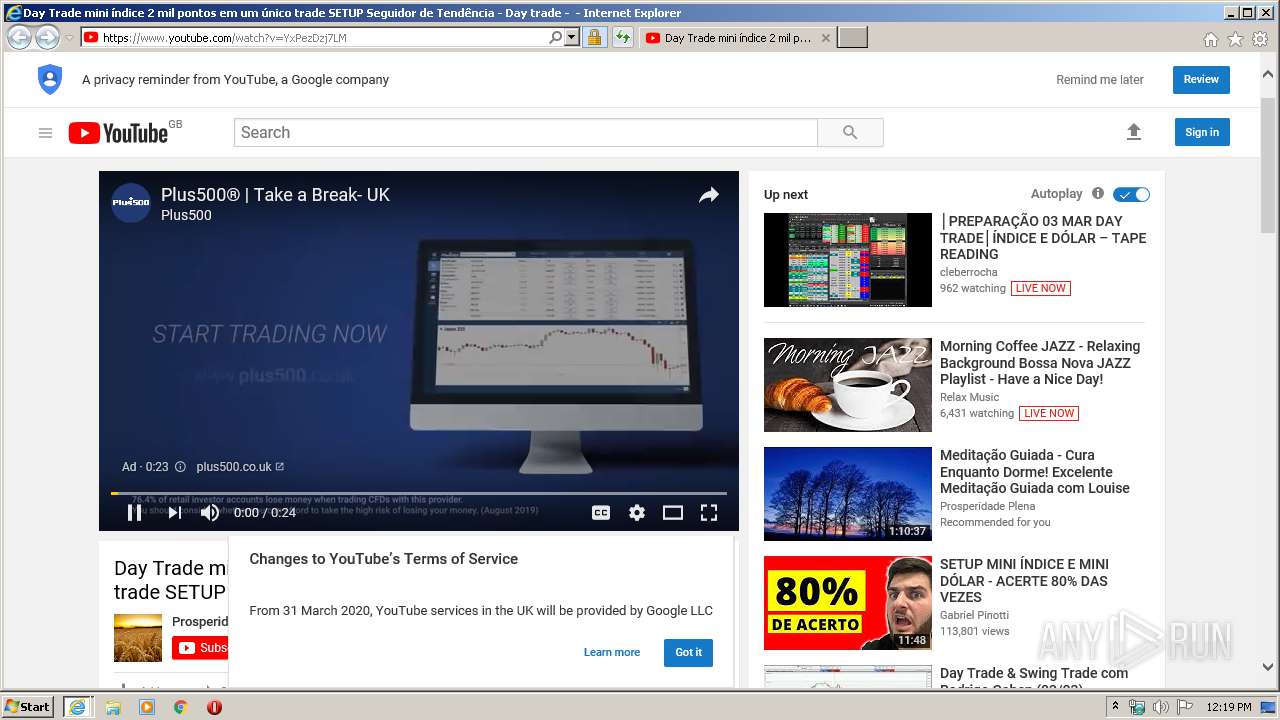This screenshot has width=1280, height=720.
Task: Click the Got it button
Action: pyautogui.click(x=688, y=652)
